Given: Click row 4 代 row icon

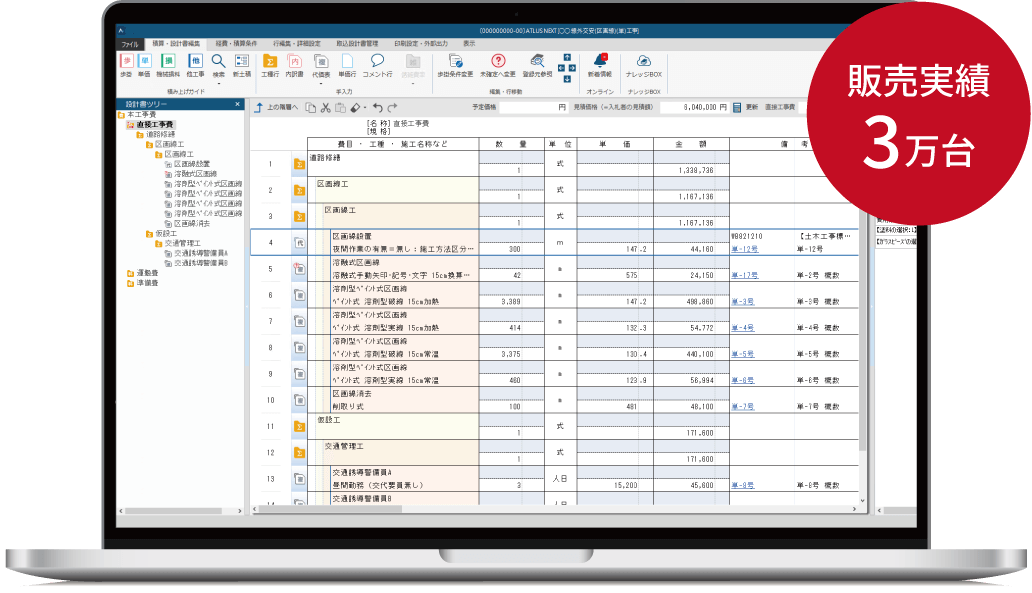Looking at the screenshot, I should [x=299, y=243].
